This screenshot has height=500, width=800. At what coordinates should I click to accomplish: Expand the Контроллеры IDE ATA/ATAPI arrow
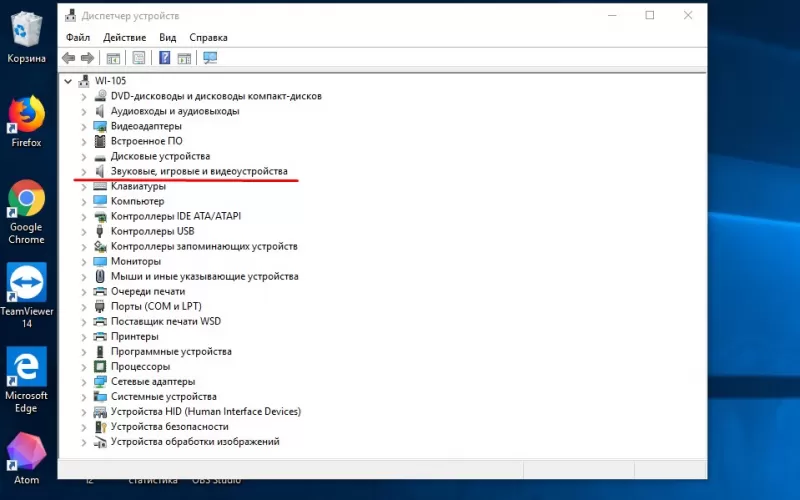click(x=84, y=217)
